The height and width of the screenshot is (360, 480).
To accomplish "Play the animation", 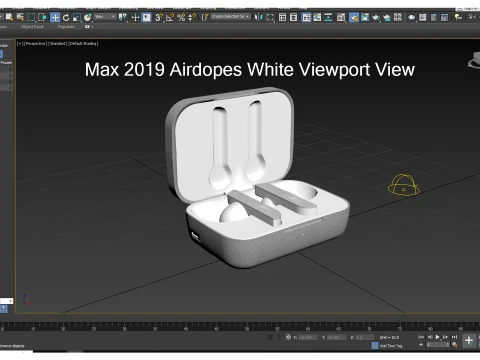I will pos(437,337).
